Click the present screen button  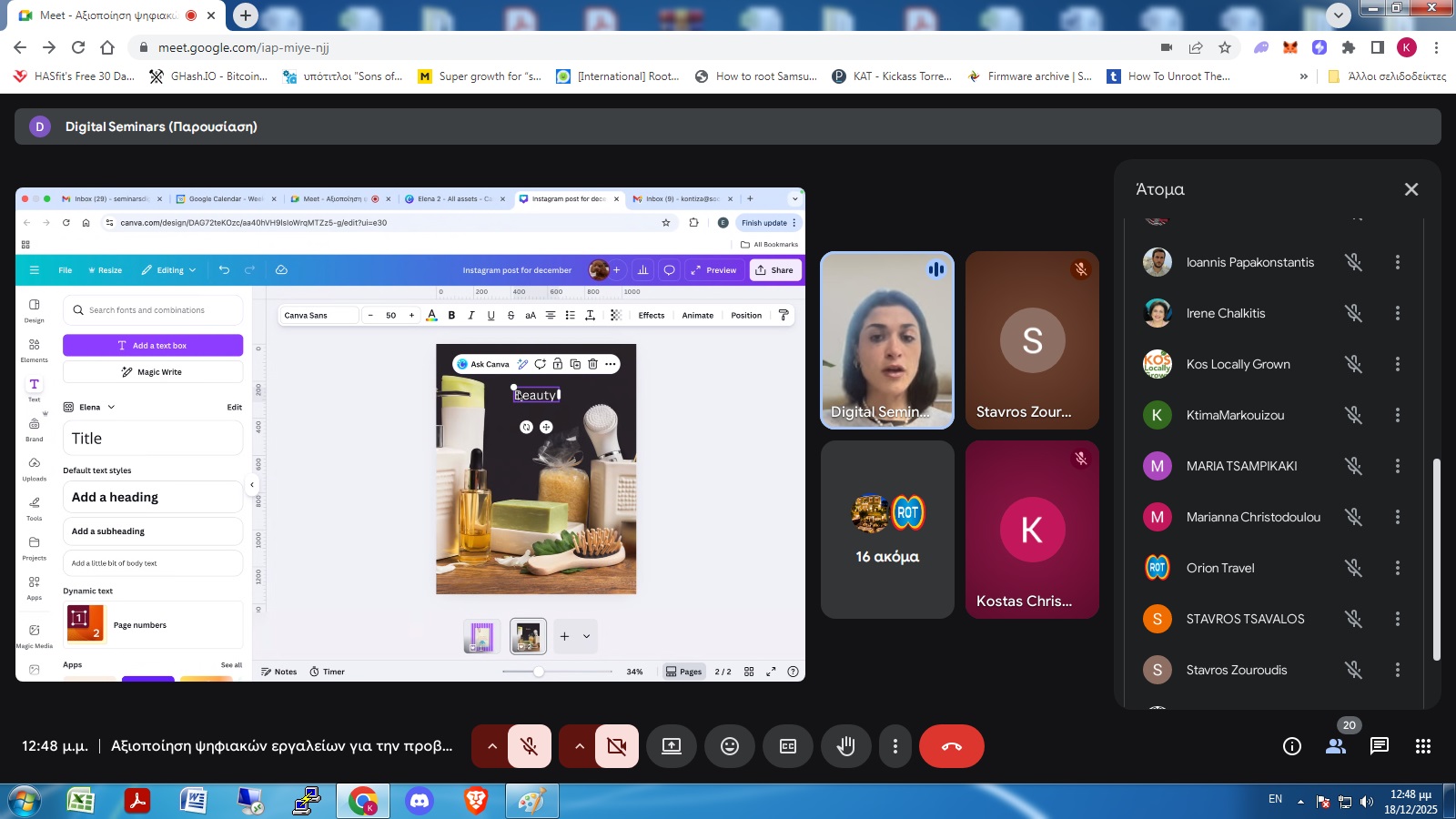(671, 746)
